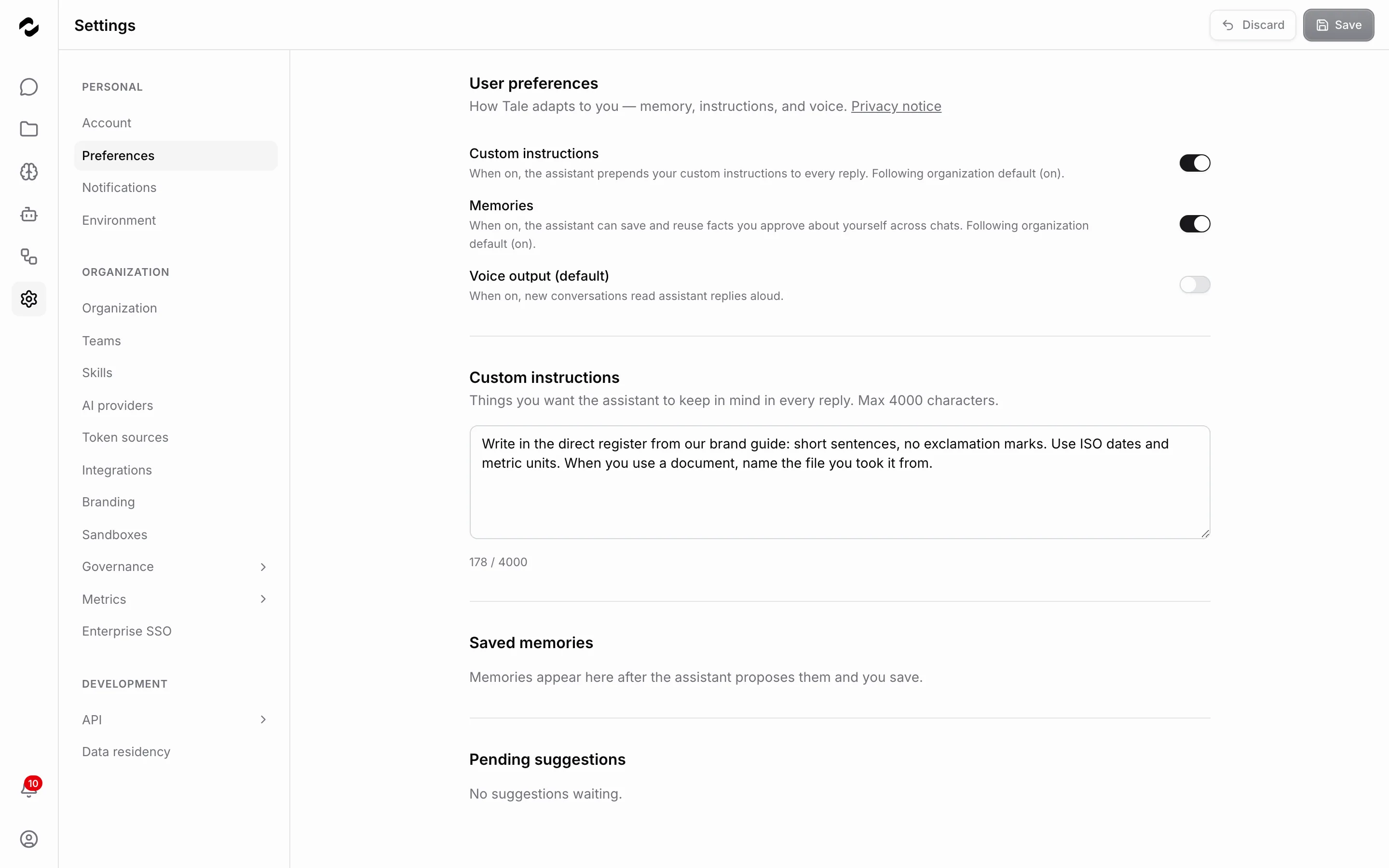Click the user profile avatar icon
1389x868 pixels.
coord(29,839)
